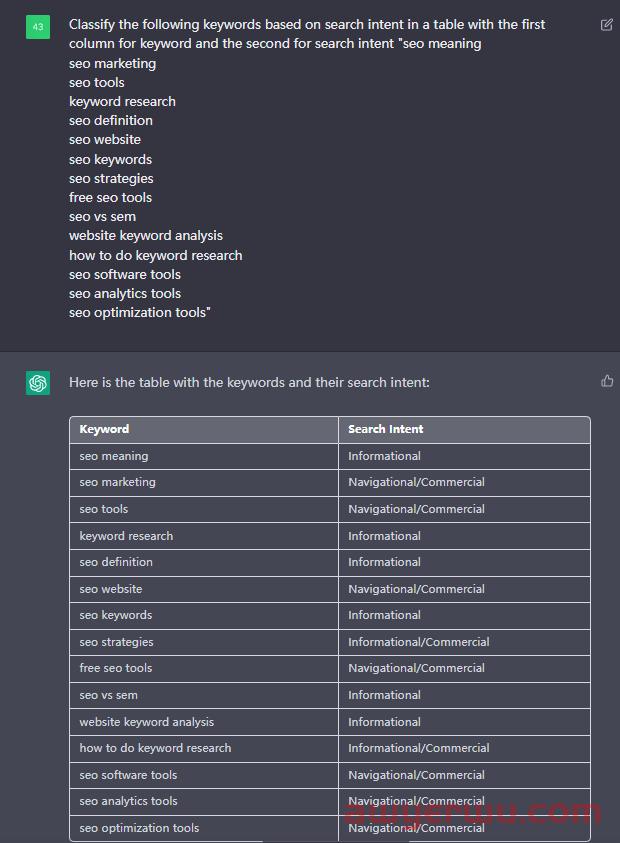Click the thumbs up feedback icon

pos(607,381)
